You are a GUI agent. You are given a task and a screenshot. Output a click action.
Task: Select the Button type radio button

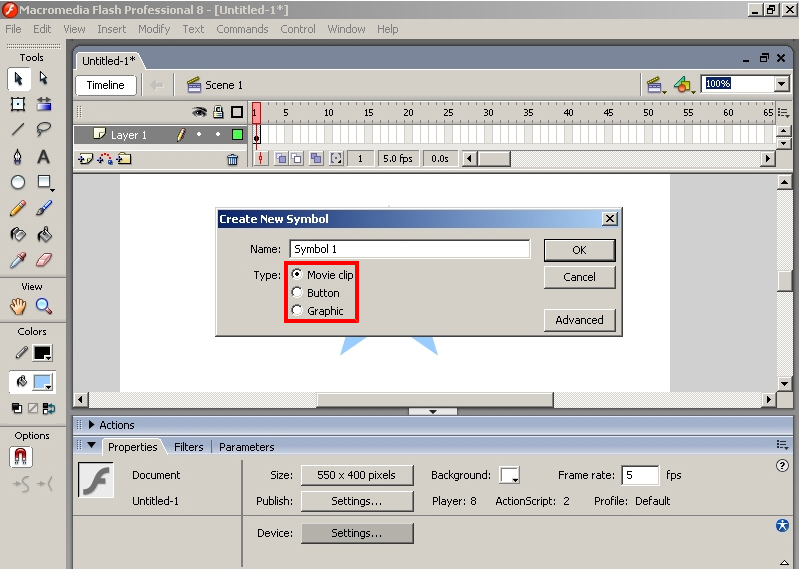coord(297,292)
